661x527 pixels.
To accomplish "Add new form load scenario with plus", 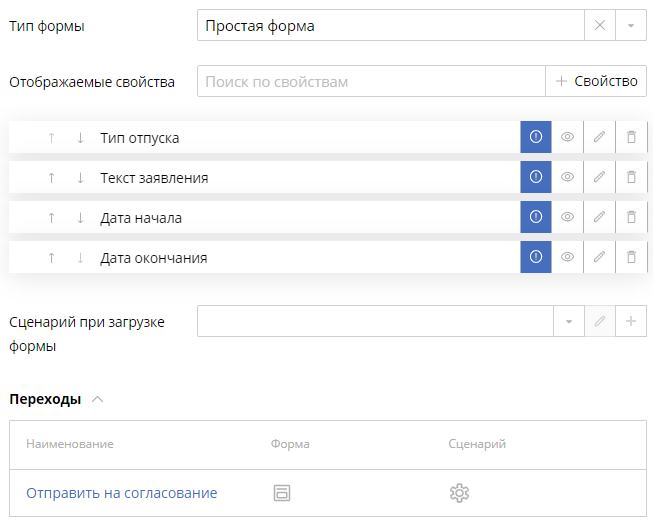I will 631,321.
